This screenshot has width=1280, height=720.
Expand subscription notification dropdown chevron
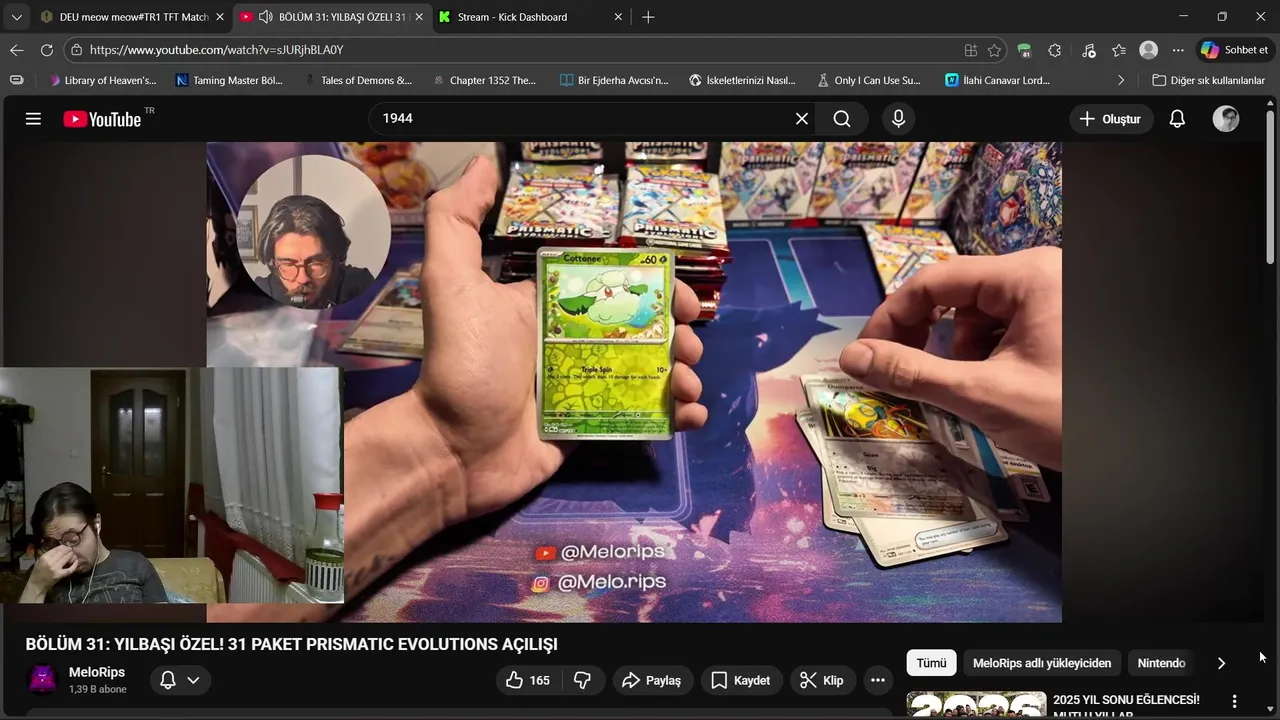click(x=193, y=680)
